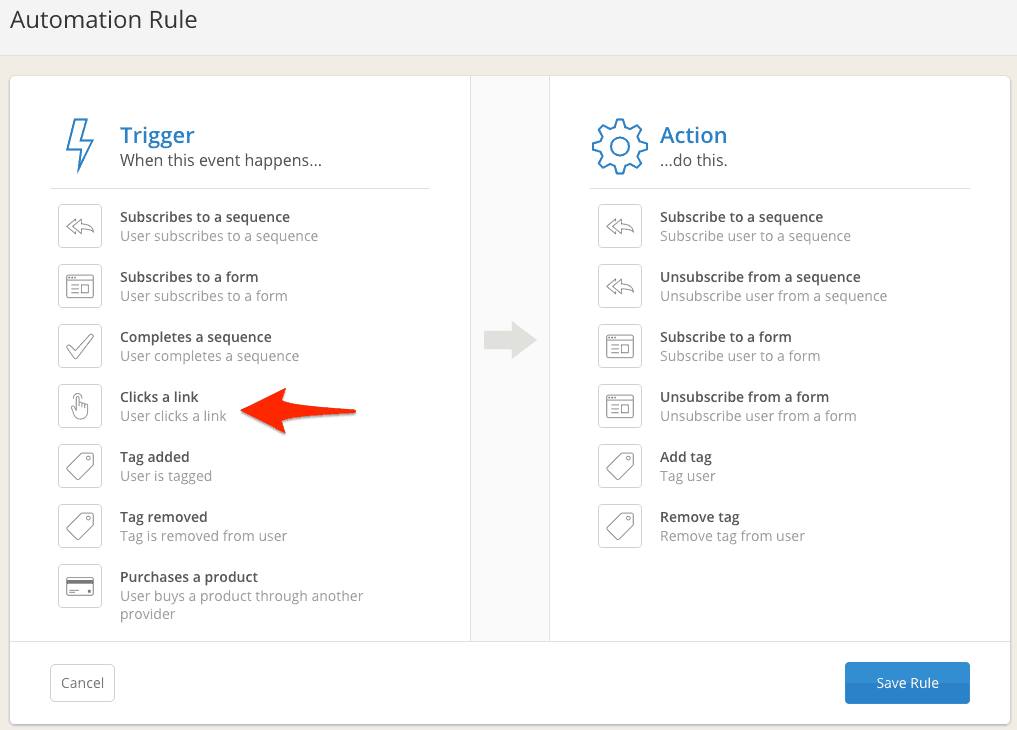Image resolution: width=1017 pixels, height=730 pixels.
Task: Click the Unsubscribe from a form action icon
Action: 620,406
